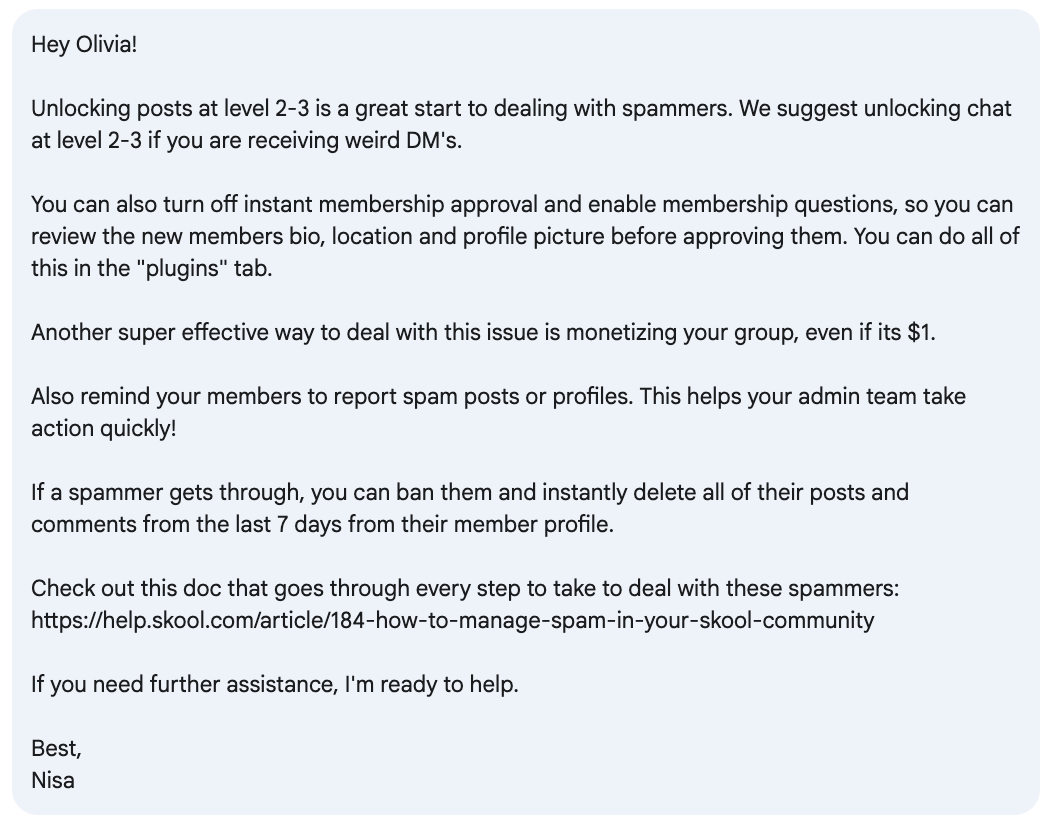The image size is (1050, 826).
Task: Click the sentence about unlocking posts at level 2-3
Action: click(382, 109)
